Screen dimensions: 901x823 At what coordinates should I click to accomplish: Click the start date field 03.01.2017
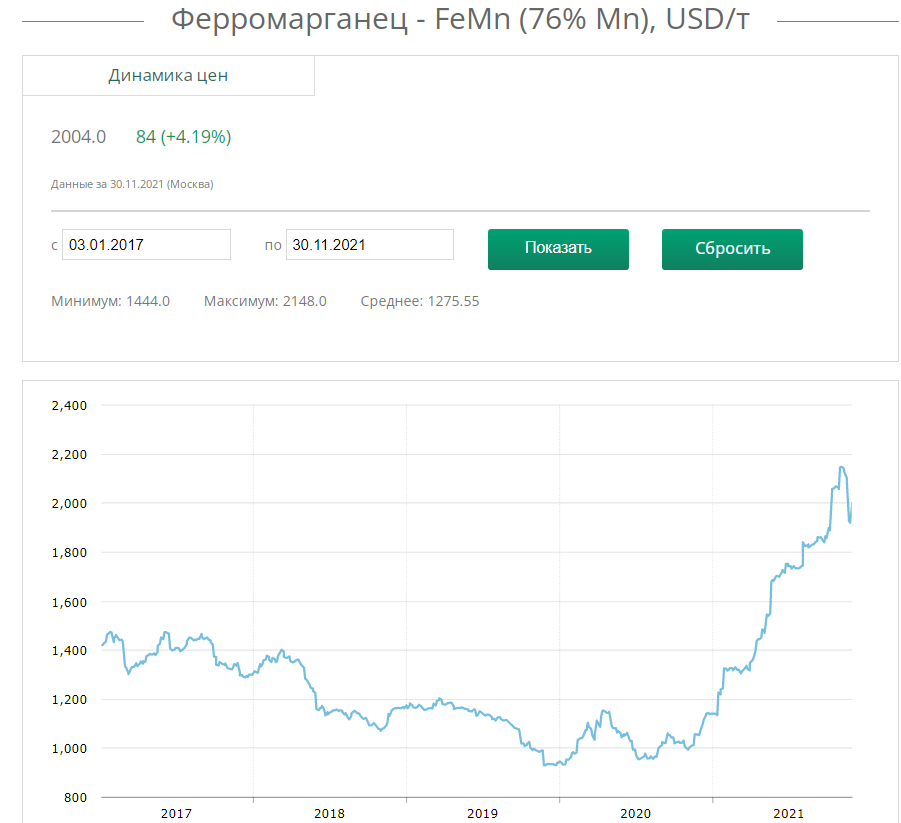[x=146, y=245]
